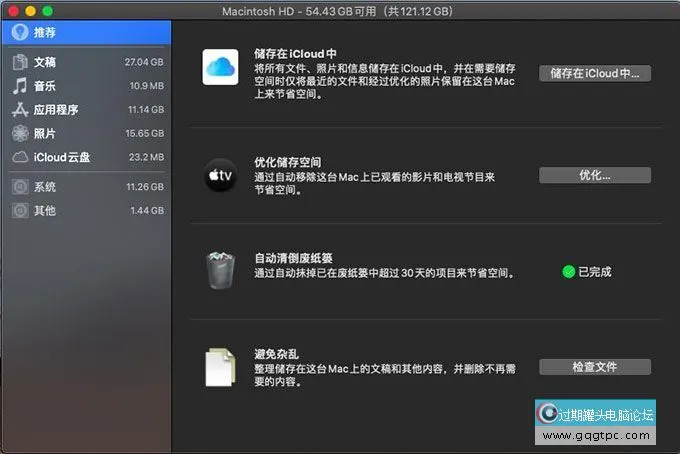
Task: Close the window with red button
Action: coord(13,11)
